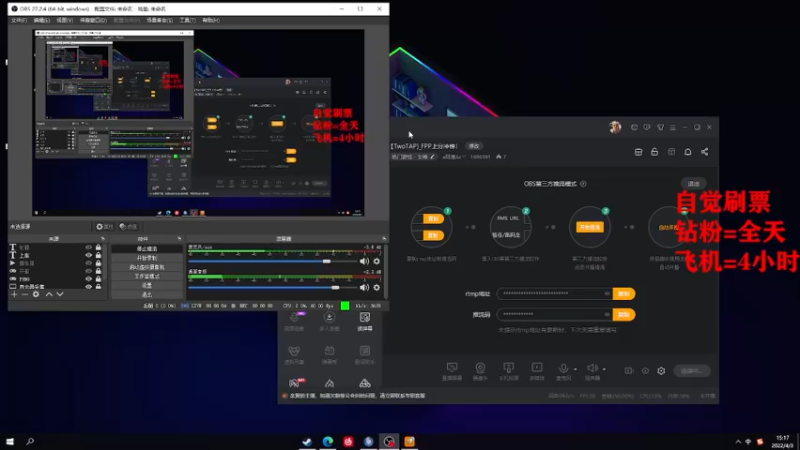
Task: Open the 视图 menu in OBS
Action: point(64,20)
